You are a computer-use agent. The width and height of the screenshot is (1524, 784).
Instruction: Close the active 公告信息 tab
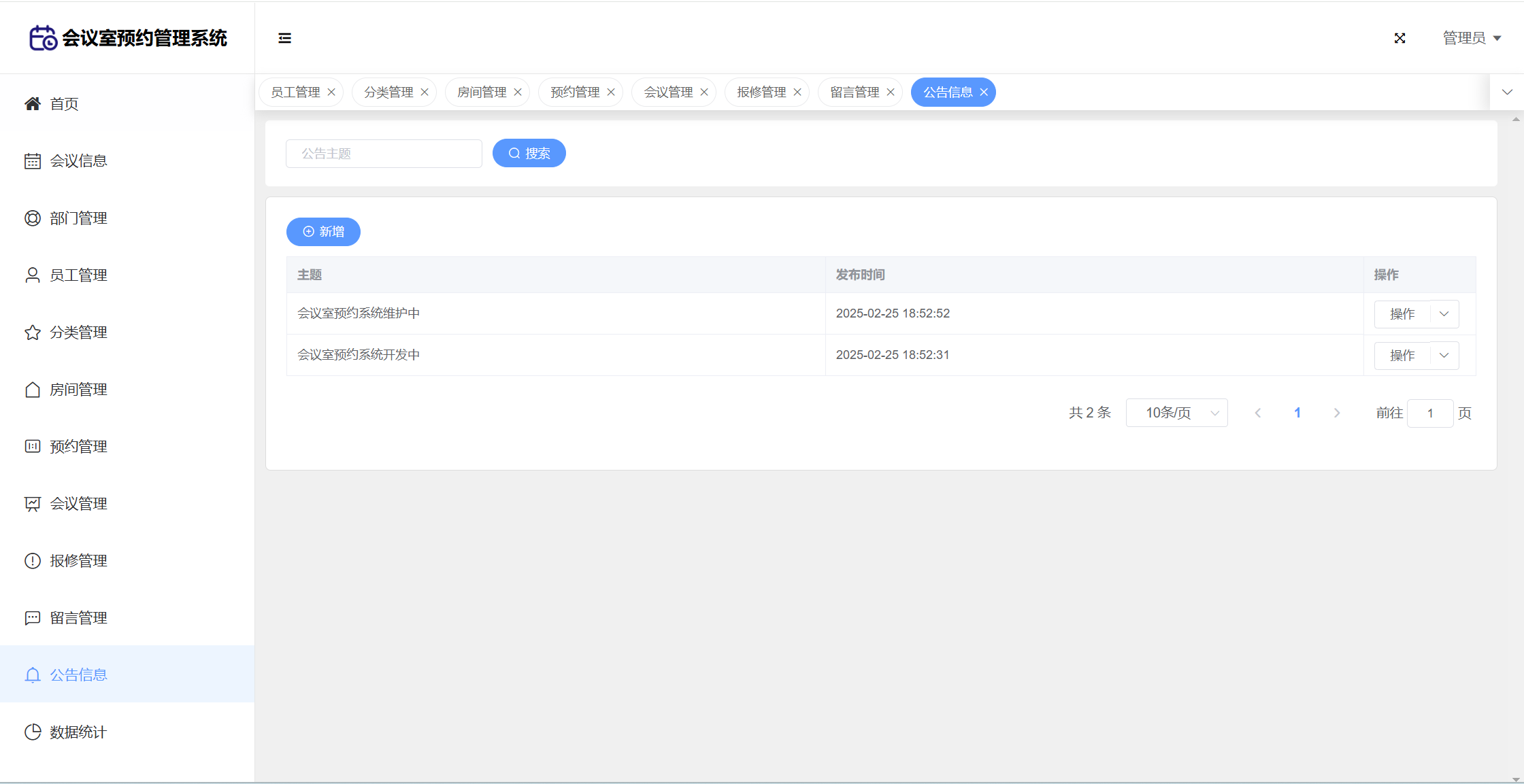[x=984, y=92]
